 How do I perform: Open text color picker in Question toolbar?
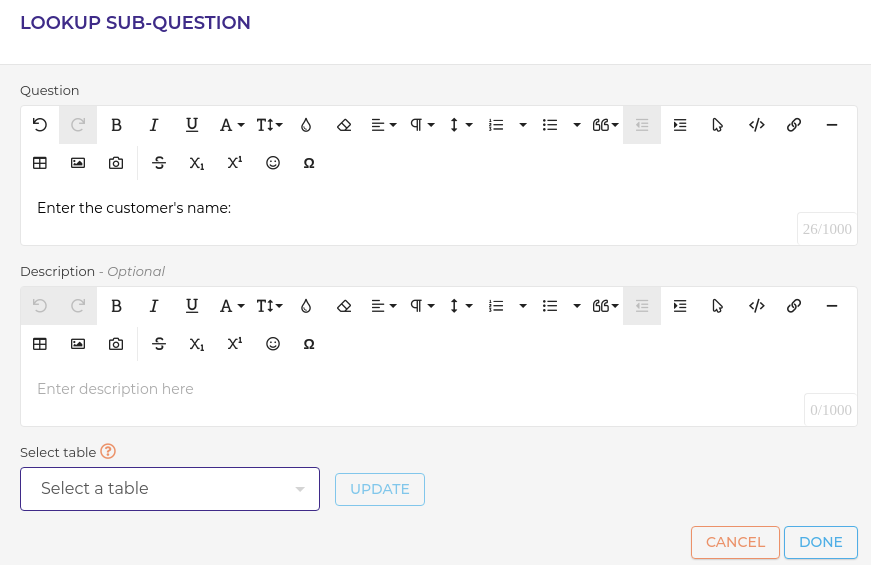[306, 125]
